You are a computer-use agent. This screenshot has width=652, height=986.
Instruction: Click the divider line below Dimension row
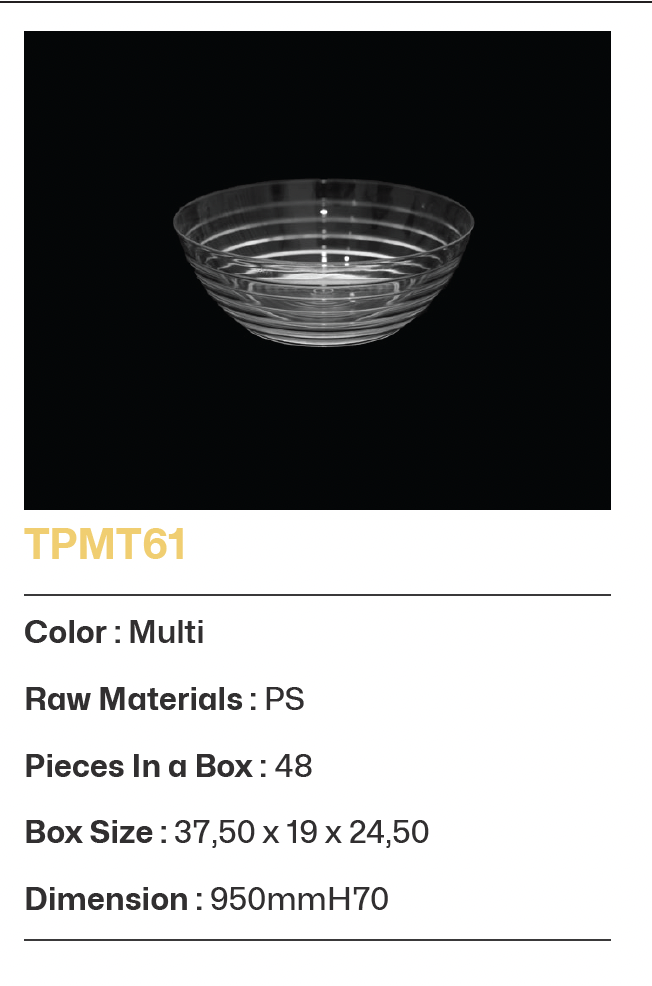coord(317,940)
